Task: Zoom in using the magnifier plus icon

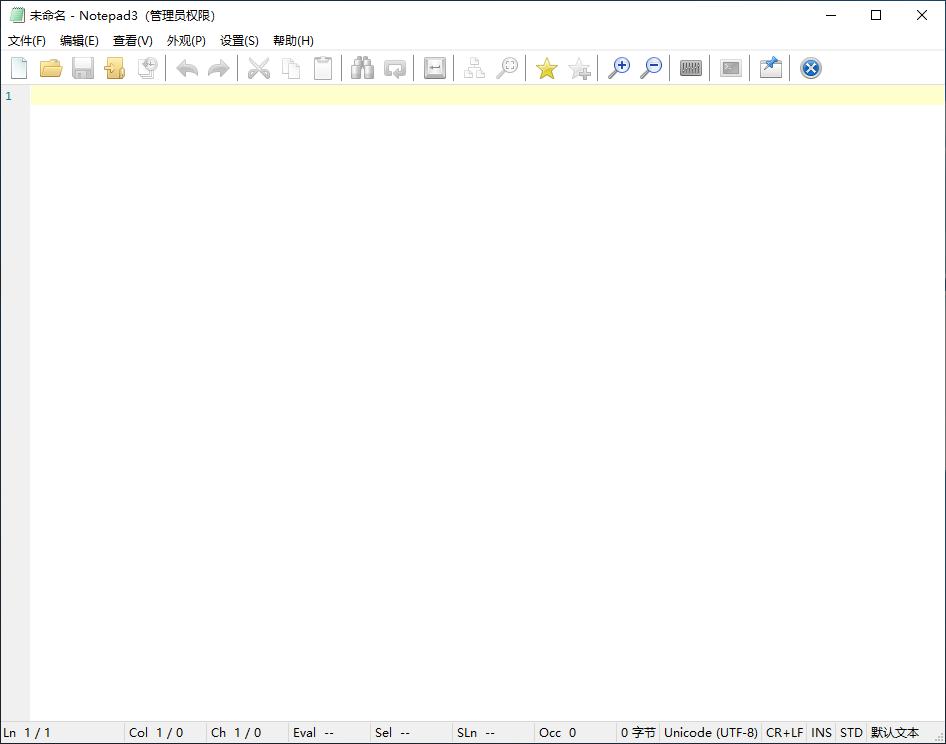Action: click(x=619, y=67)
